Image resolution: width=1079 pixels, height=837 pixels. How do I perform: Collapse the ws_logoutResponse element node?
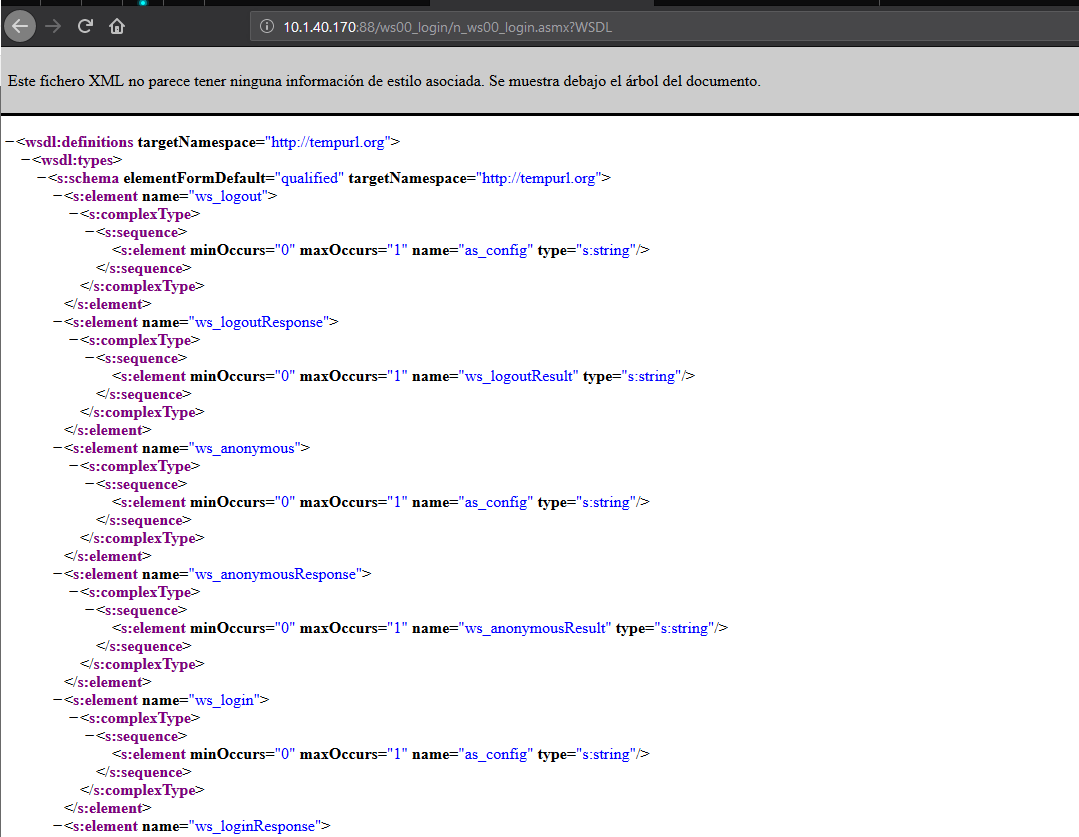point(58,323)
